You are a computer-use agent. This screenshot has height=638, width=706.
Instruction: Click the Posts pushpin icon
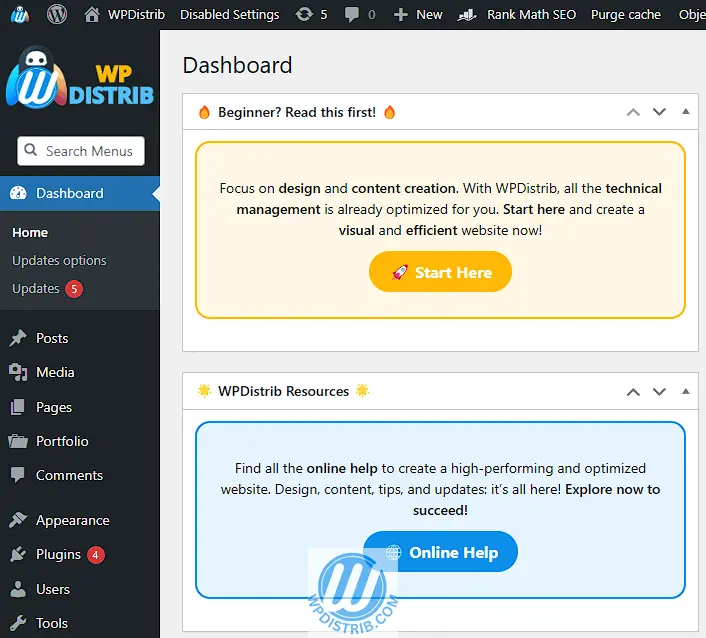[18, 338]
